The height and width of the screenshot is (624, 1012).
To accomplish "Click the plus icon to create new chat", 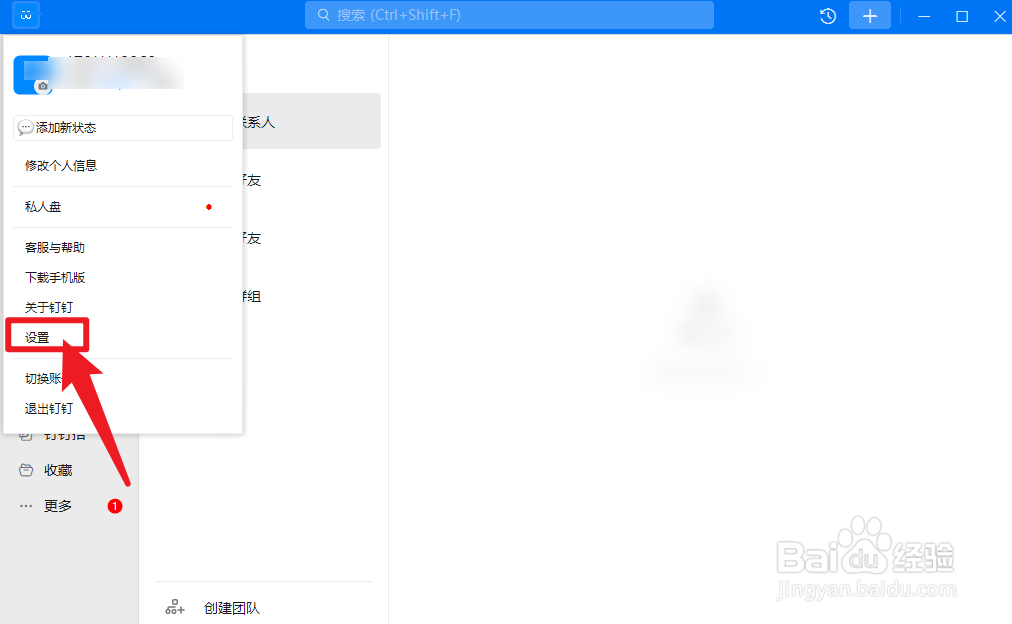I will [x=869, y=15].
